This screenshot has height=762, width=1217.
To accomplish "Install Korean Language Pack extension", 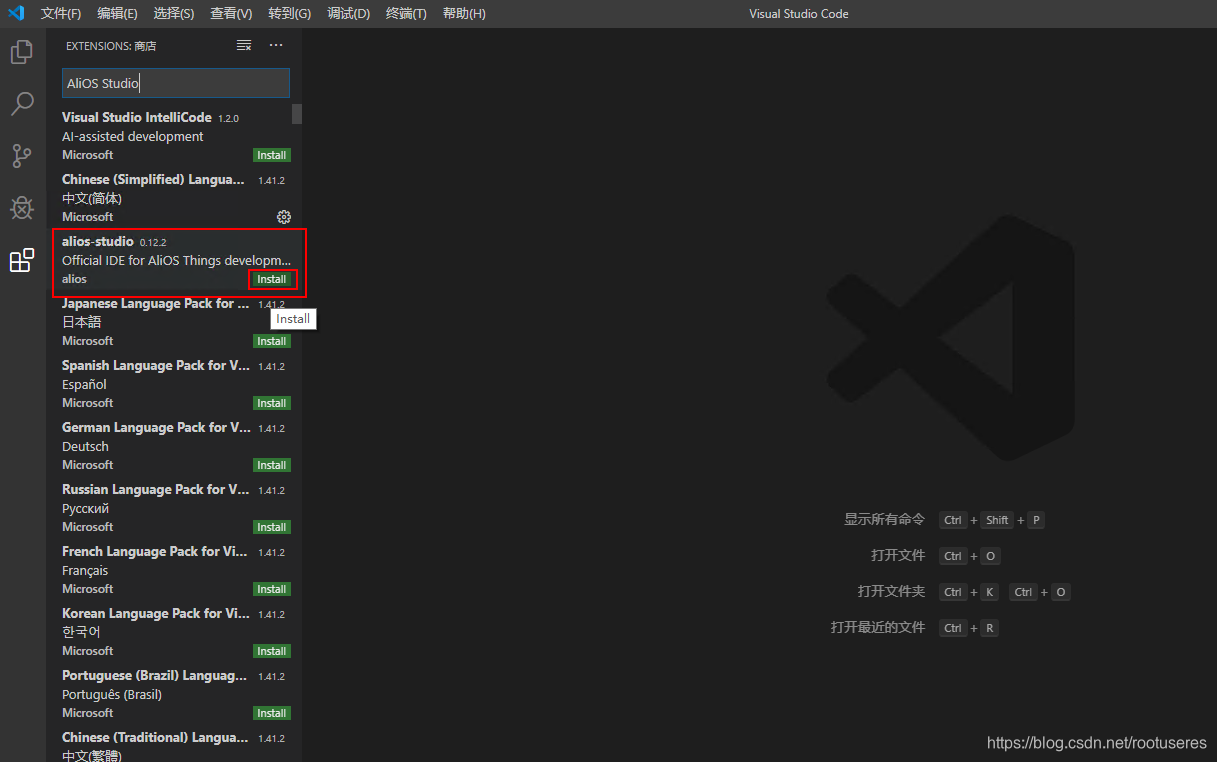I will tap(272, 651).
